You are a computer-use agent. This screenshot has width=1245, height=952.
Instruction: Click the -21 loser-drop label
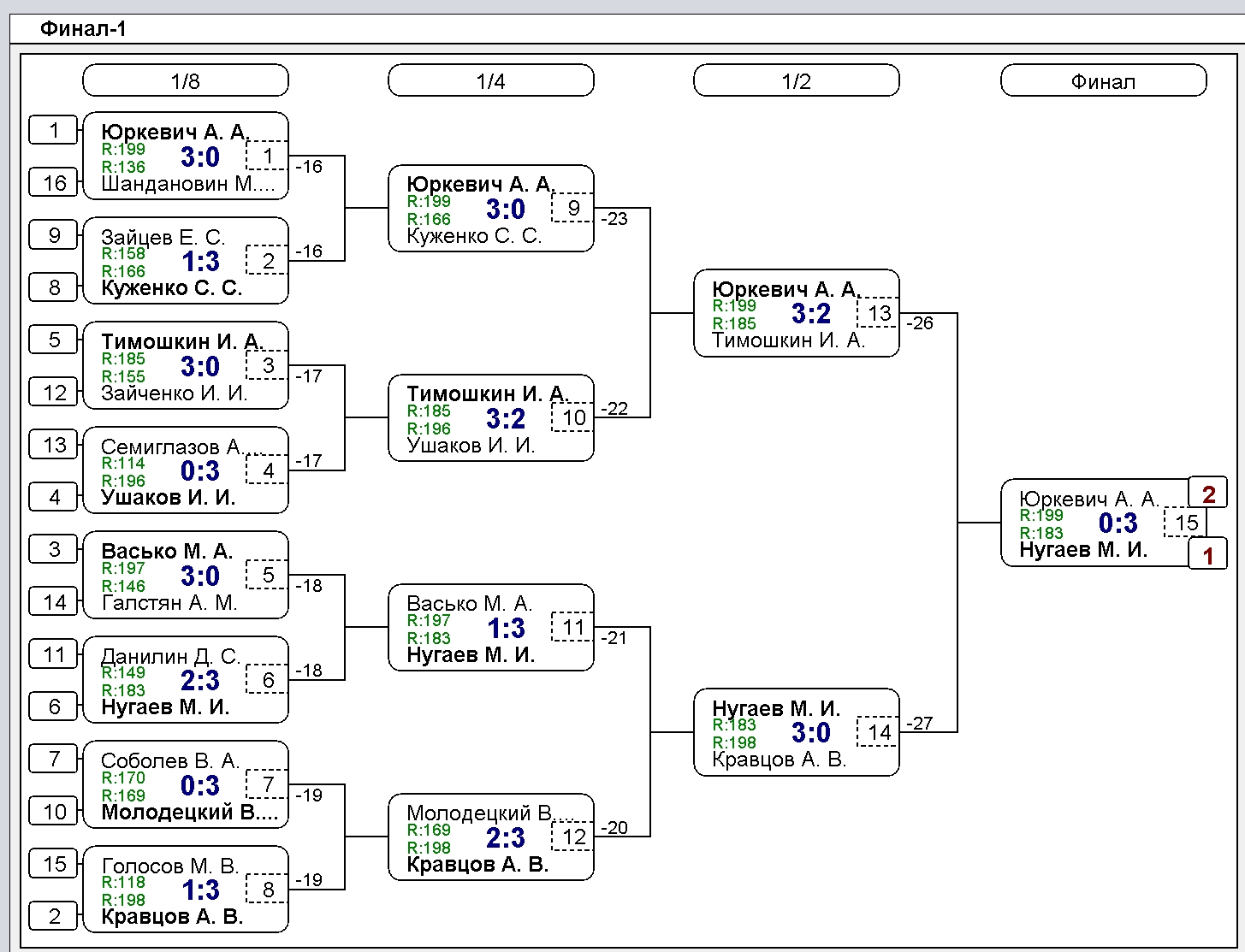coord(614,638)
